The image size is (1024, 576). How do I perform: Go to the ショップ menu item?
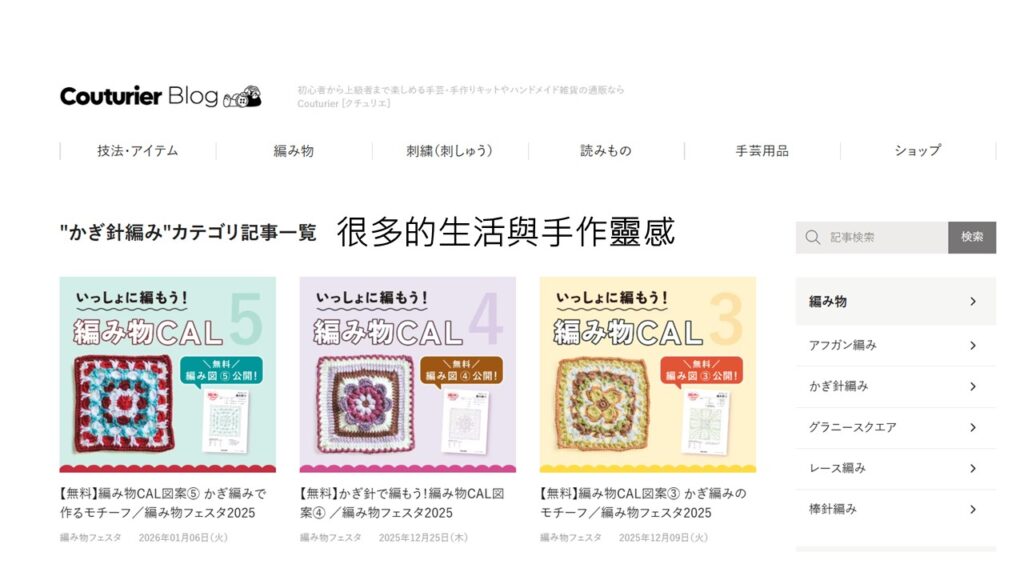tap(918, 151)
